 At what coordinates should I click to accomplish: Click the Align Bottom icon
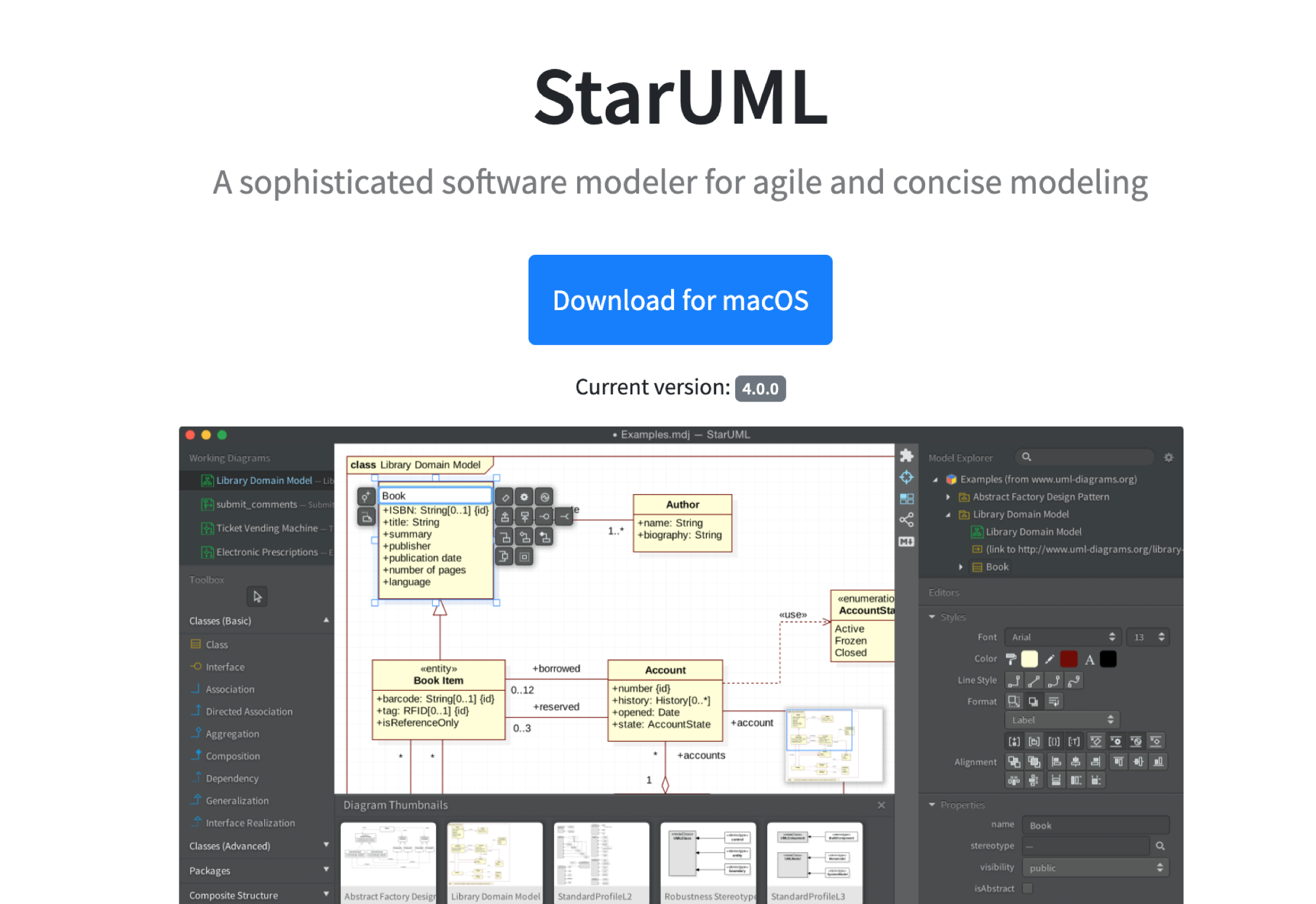click(1158, 761)
